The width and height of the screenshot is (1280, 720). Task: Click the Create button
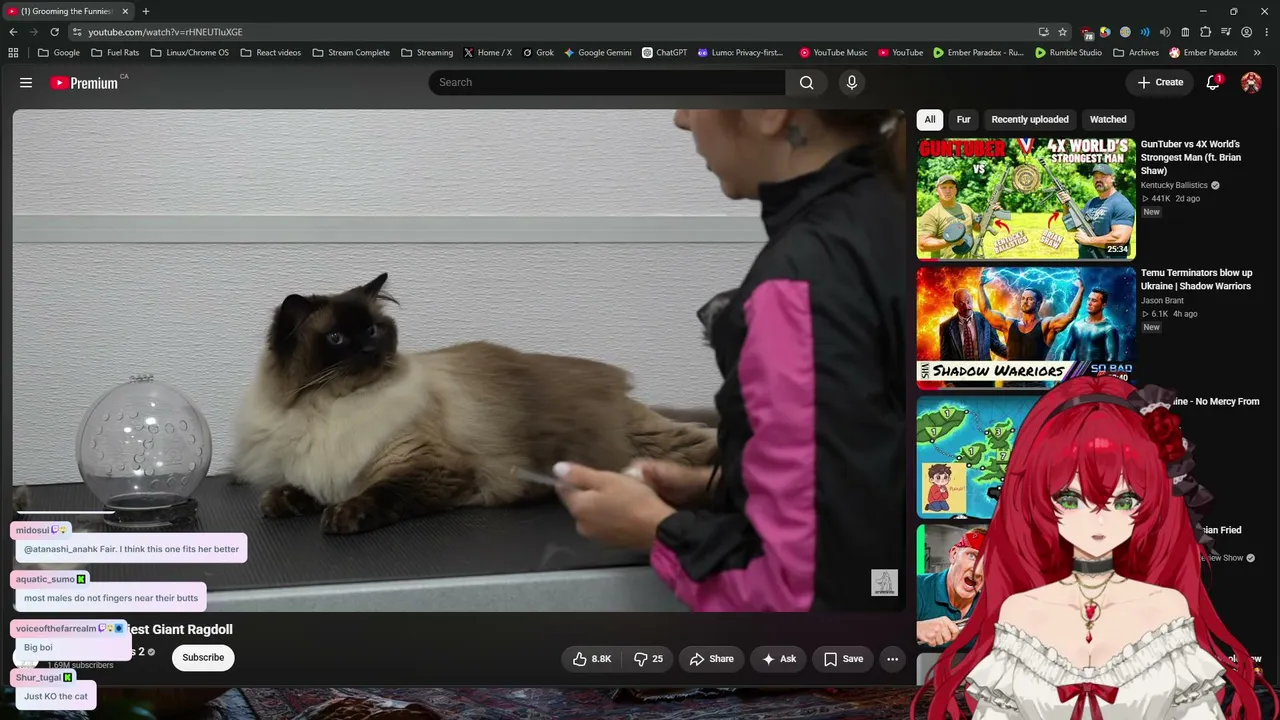(x=1160, y=82)
